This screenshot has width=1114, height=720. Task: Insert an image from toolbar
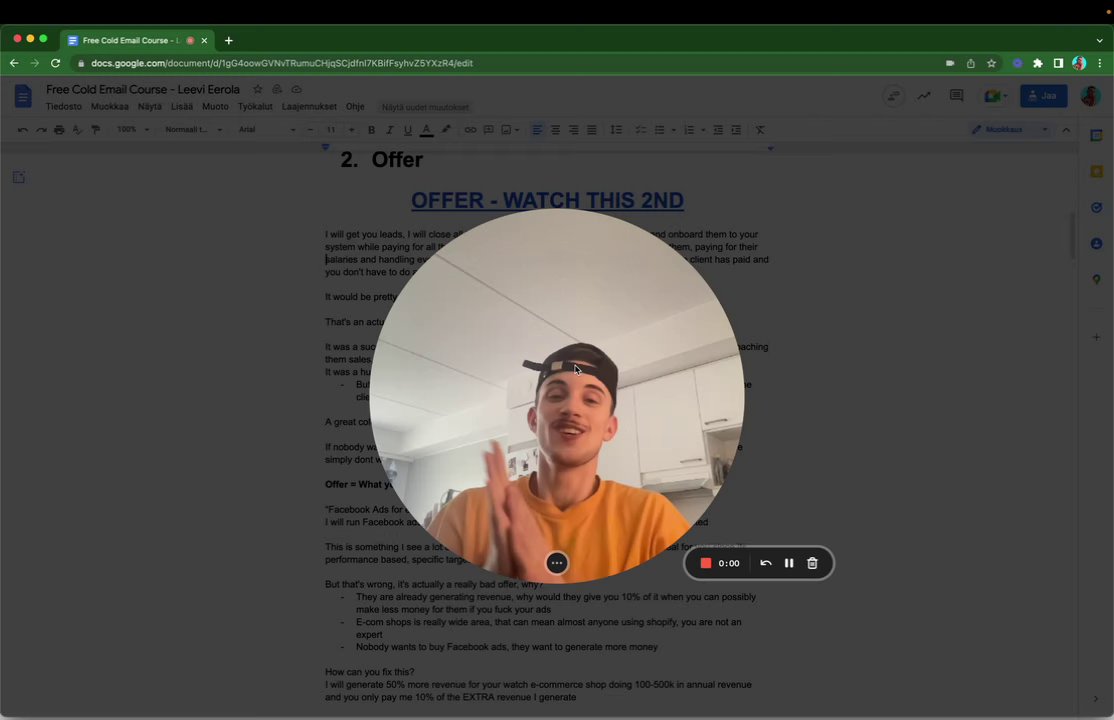507,130
